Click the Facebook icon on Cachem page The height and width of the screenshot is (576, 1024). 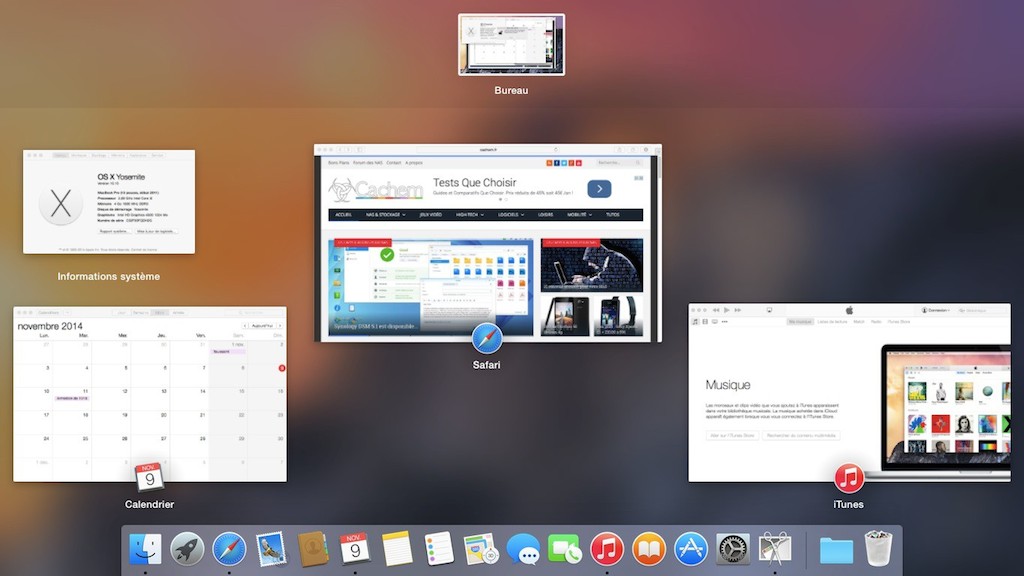[x=556, y=163]
